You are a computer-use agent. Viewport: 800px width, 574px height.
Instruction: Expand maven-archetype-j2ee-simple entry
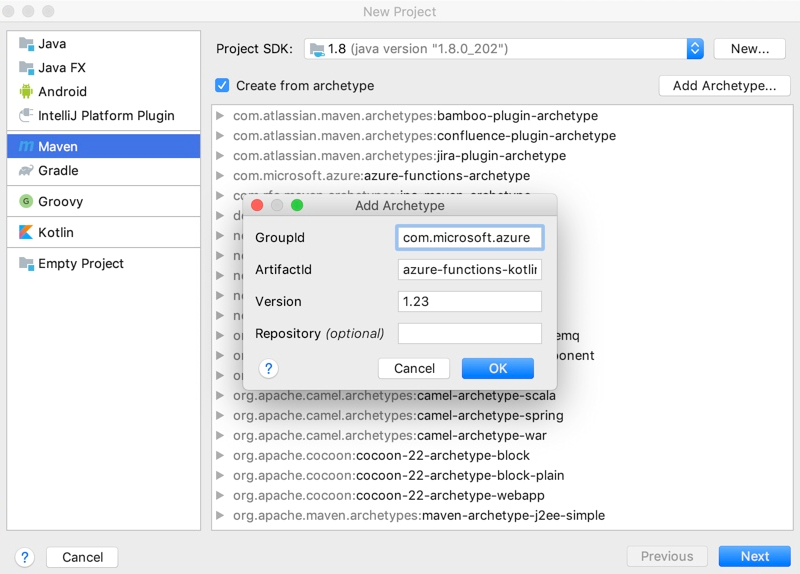[220, 515]
